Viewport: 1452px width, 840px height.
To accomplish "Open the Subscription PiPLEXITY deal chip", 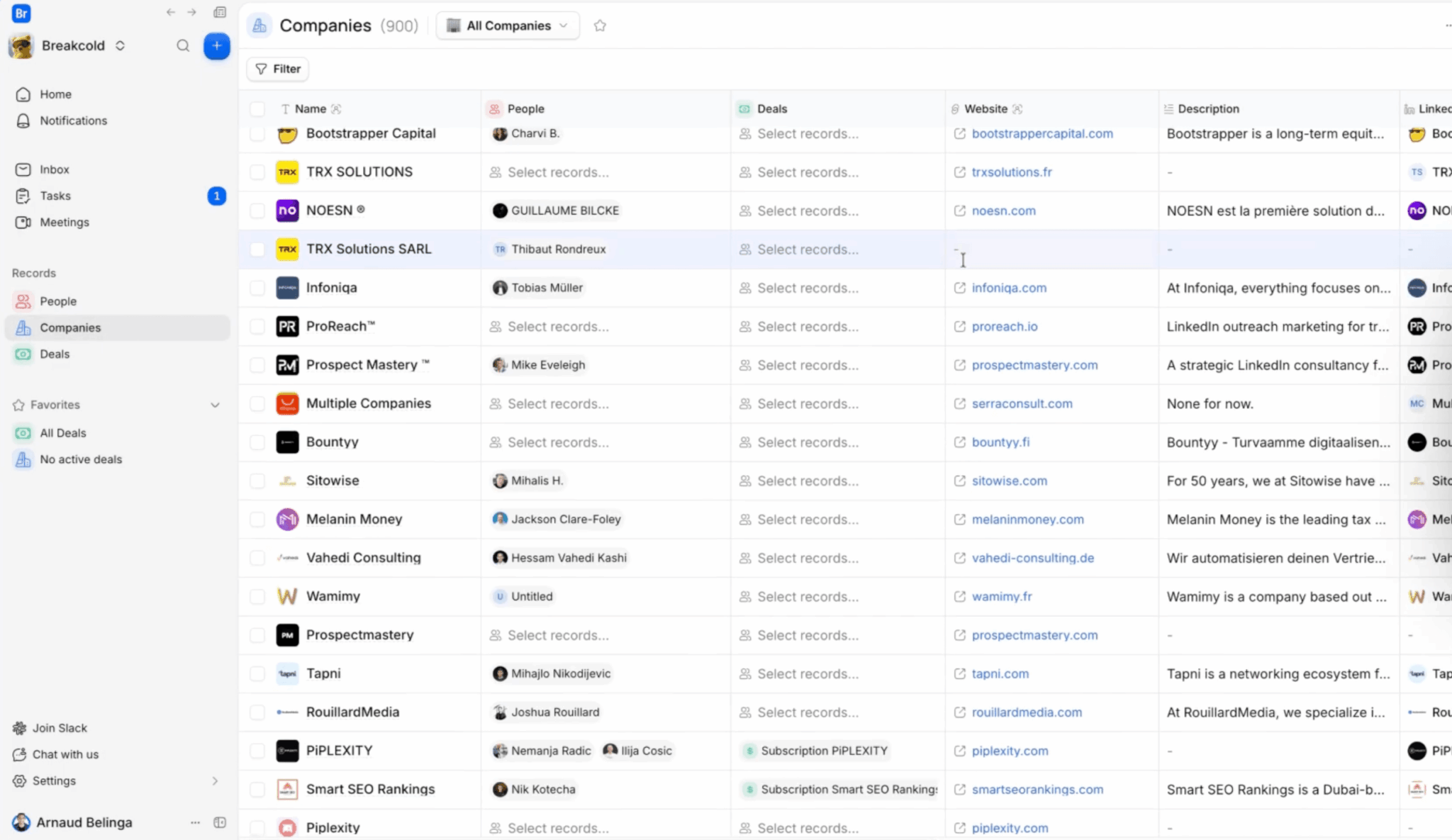I will [x=816, y=751].
